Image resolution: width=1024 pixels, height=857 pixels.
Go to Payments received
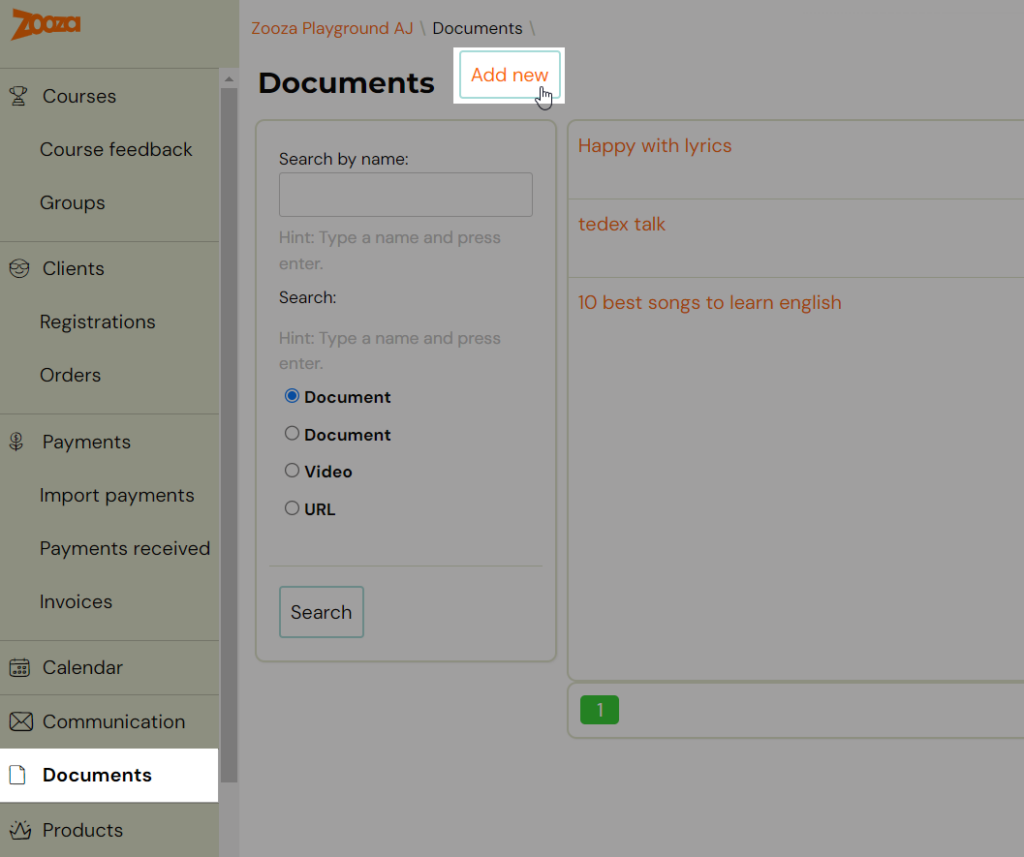[125, 549]
